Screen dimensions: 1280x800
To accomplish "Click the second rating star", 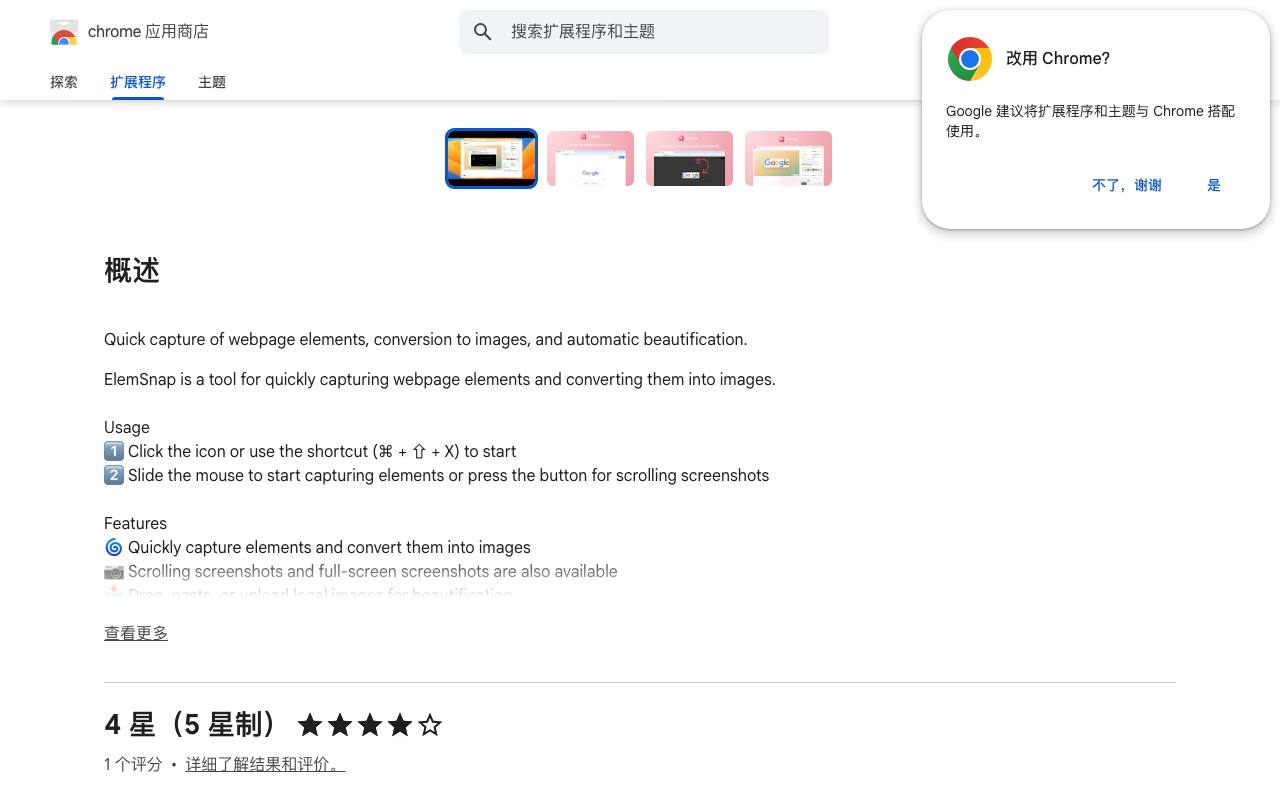I will click(340, 725).
